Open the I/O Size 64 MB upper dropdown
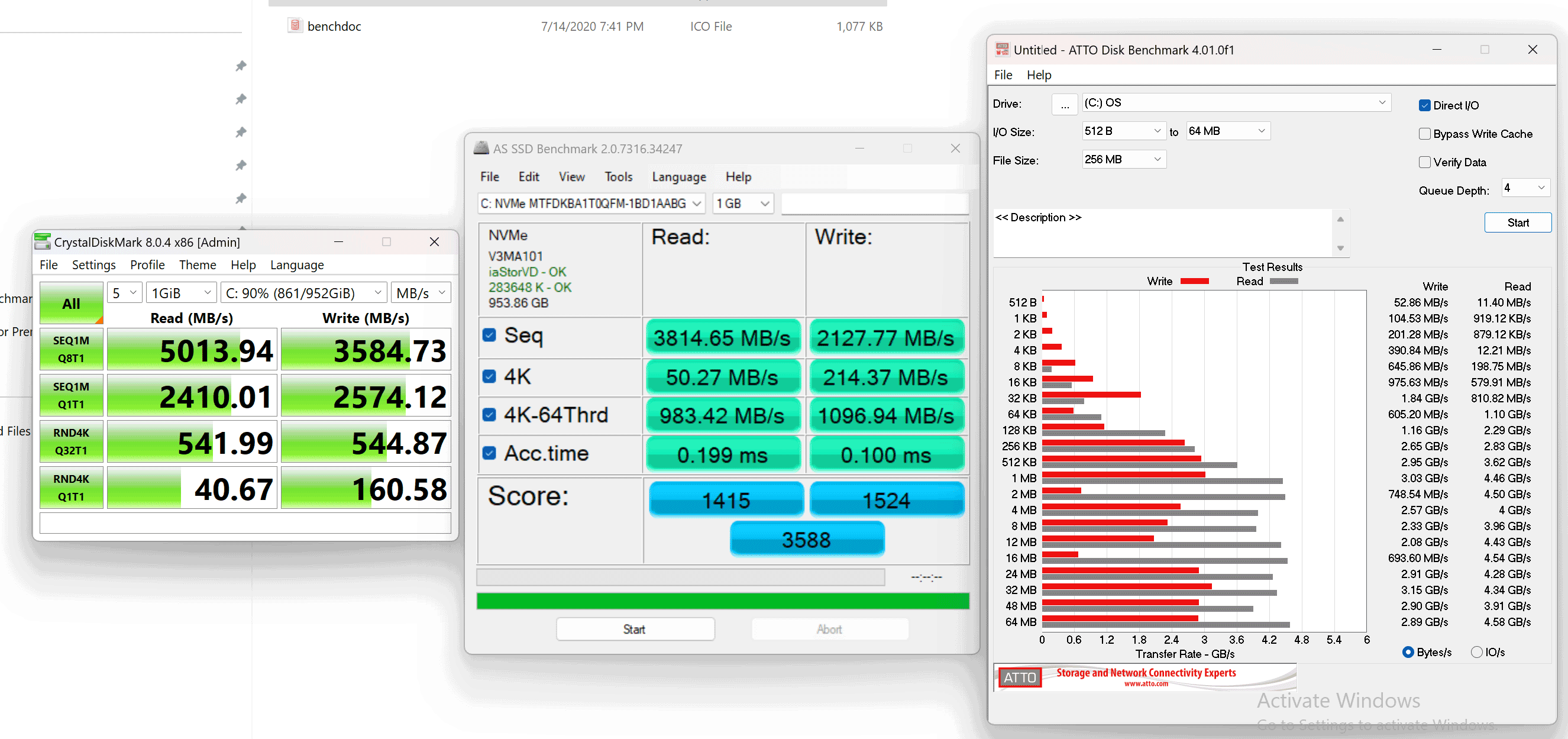This screenshot has height=739, width=1568. coord(1228,131)
